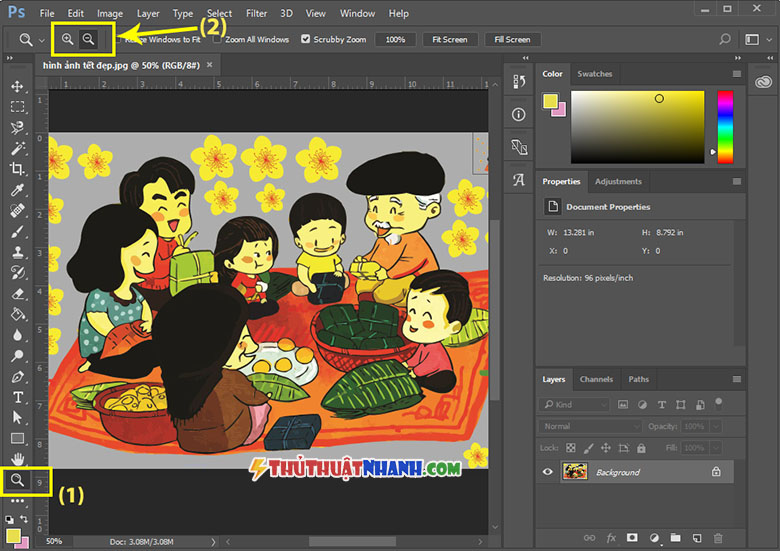Open the Opacity value dropdown
The height and width of the screenshot is (551, 780).
(x=716, y=426)
